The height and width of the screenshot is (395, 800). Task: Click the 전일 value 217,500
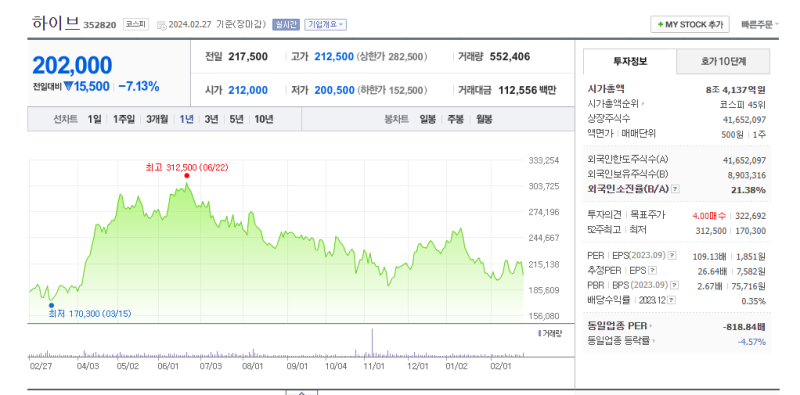pos(248,57)
